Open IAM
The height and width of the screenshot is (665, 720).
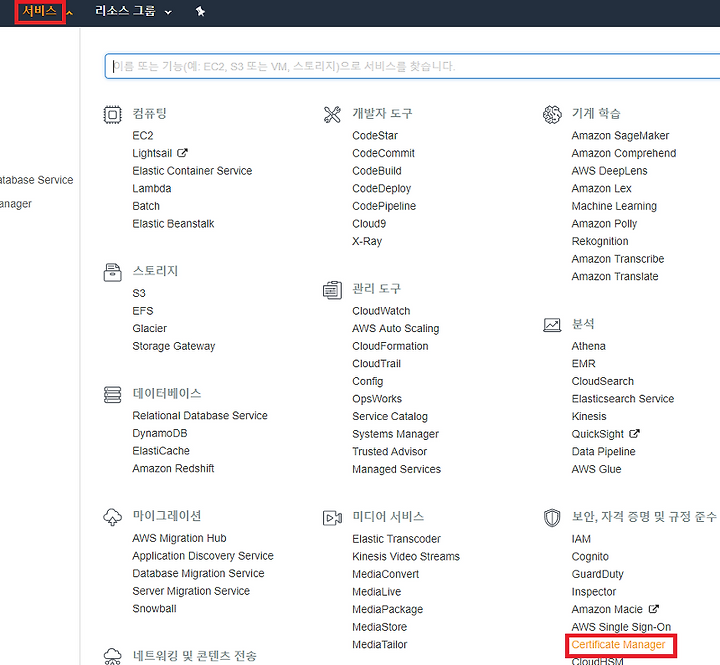point(581,539)
